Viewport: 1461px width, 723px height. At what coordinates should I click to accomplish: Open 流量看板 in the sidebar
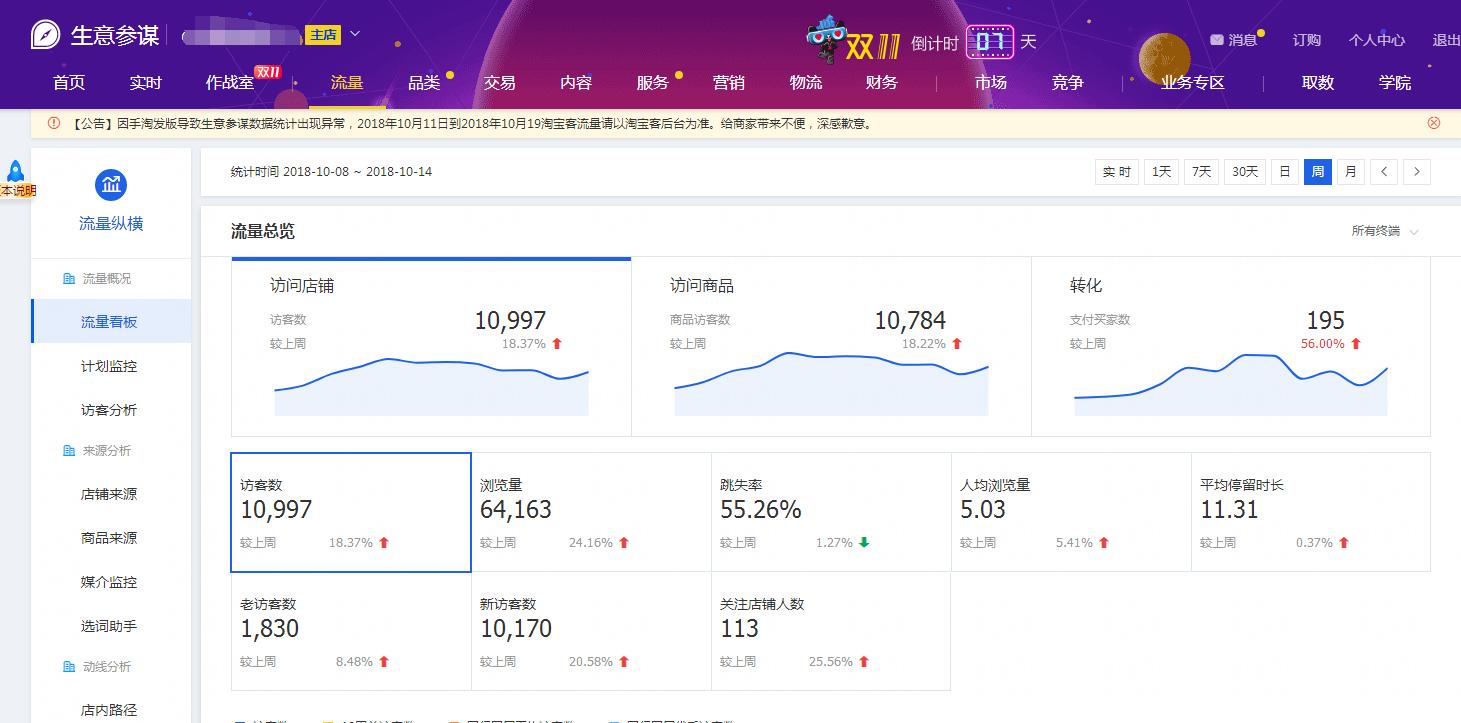(111, 321)
